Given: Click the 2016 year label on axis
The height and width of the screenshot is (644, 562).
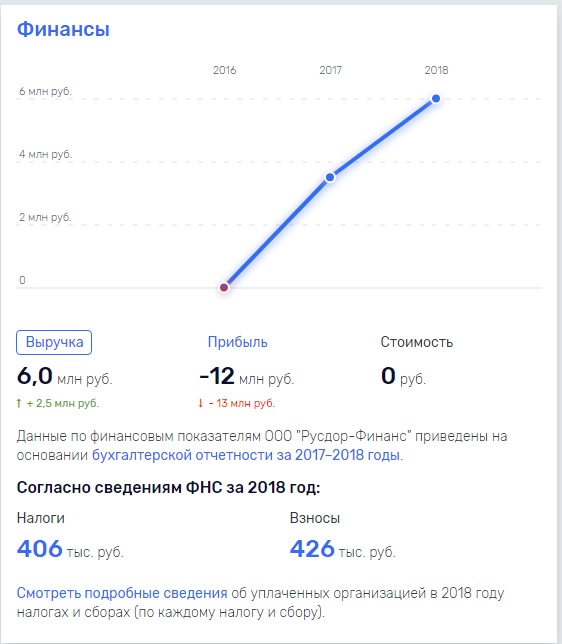Looking at the screenshot, I should pyautogui.click(x=224, y=70).
